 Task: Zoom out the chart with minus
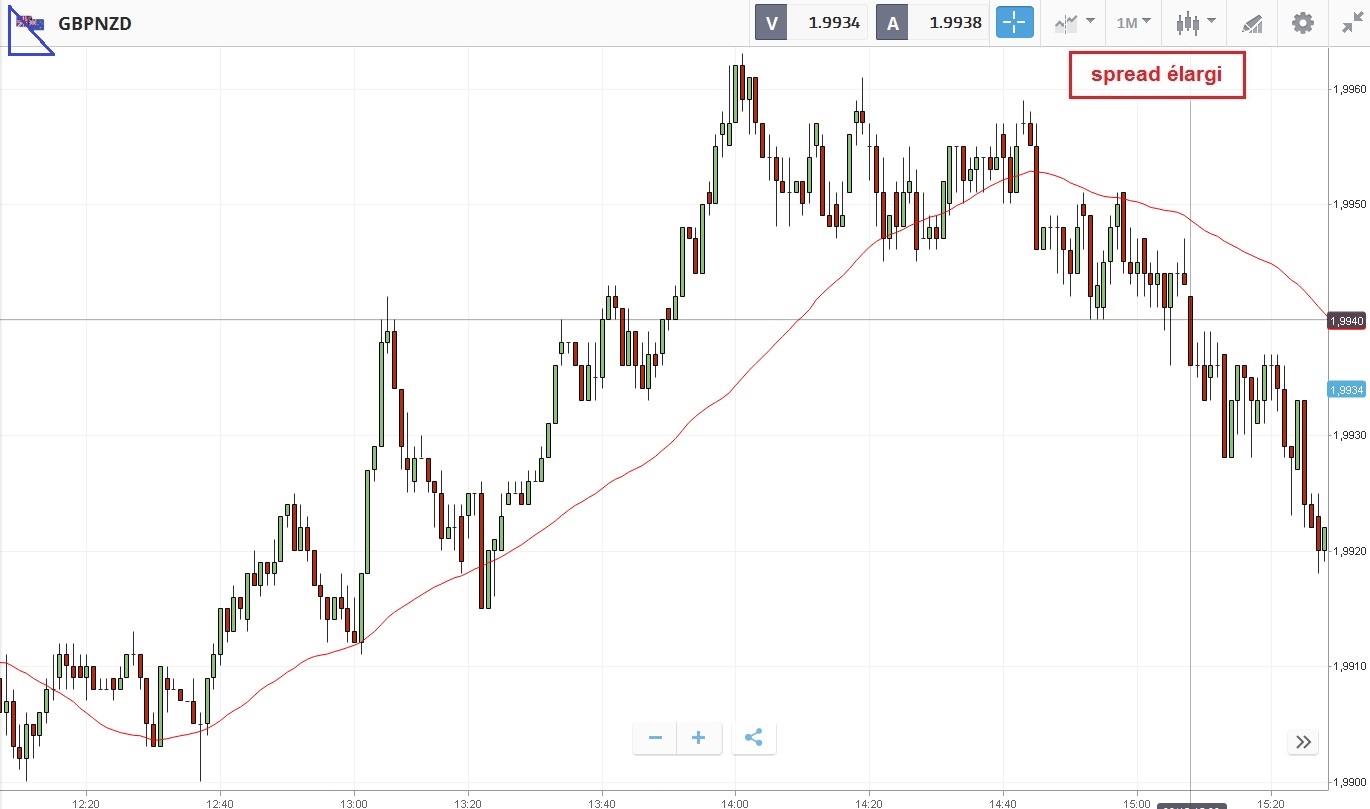[x=655, y=739]
